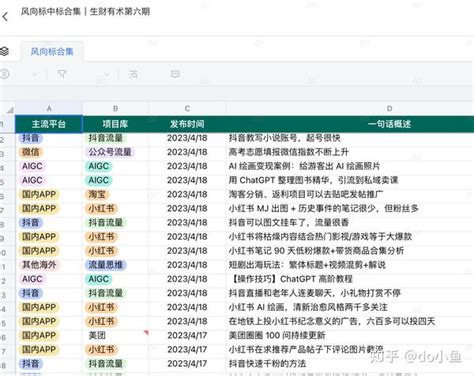Image resolution: width=474 pixels, height=376 pixels.
Task: Click cell 抖音可以图文挂车了，流量很香
Action: click(x=288, y=222)
